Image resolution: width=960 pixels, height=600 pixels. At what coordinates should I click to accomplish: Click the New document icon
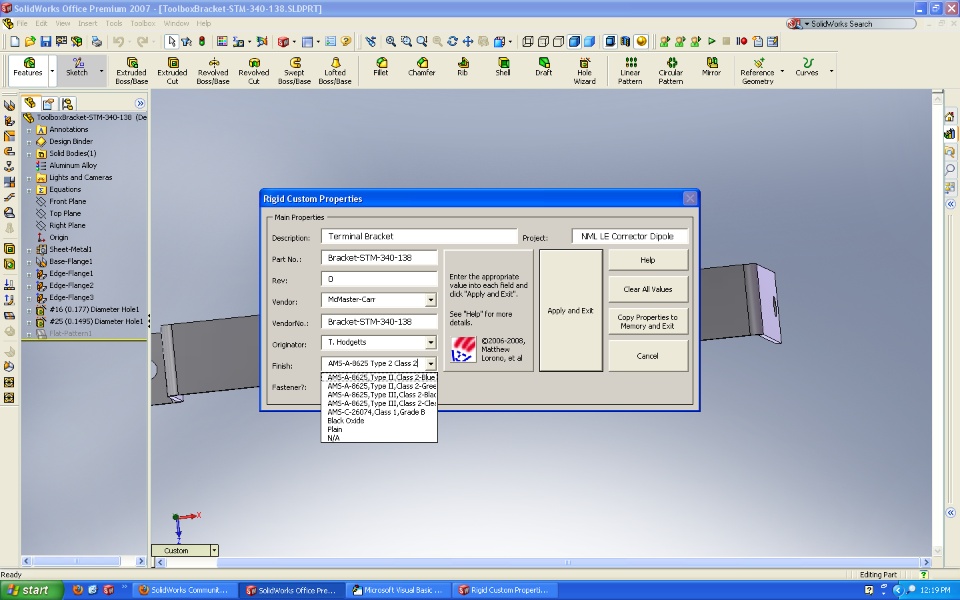coord(15,42)
